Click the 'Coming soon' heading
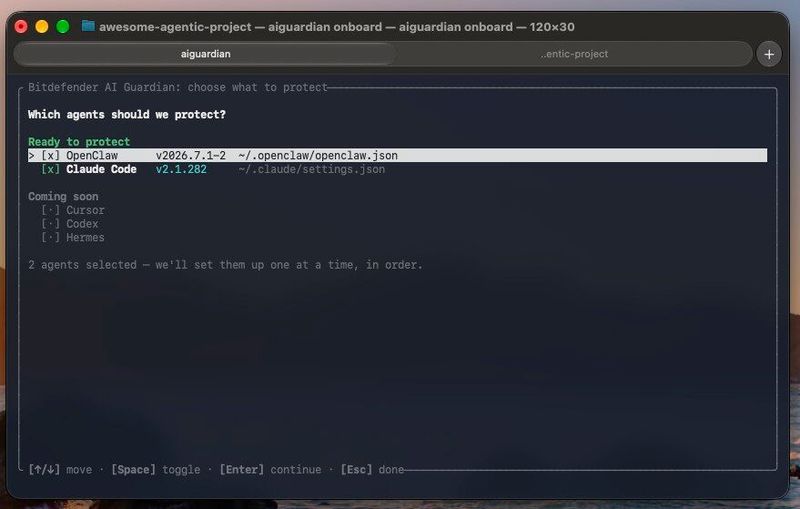The height and width of the screenshot is (509, 800). 63,196
